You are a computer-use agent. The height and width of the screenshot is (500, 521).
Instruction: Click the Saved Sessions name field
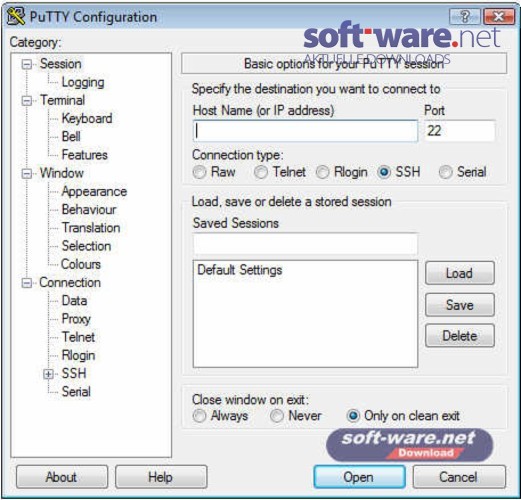[x=305, y=244]
